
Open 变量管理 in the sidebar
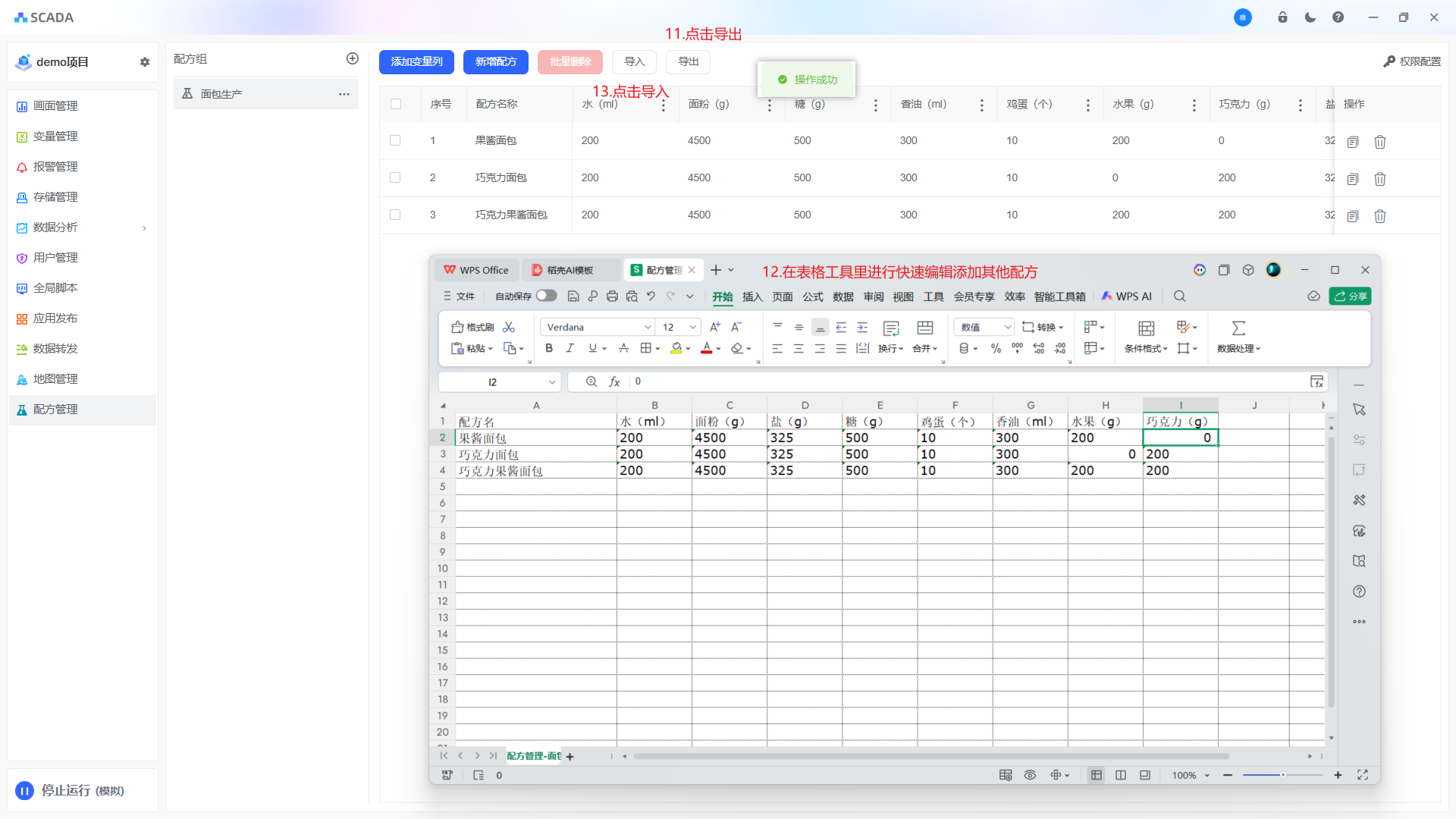[55, 136]
